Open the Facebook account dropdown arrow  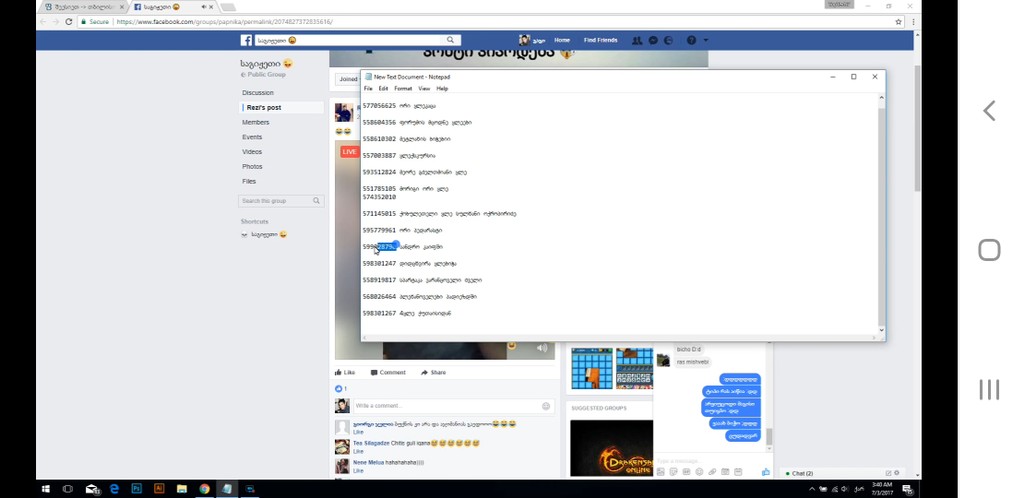tap(705, 40)
